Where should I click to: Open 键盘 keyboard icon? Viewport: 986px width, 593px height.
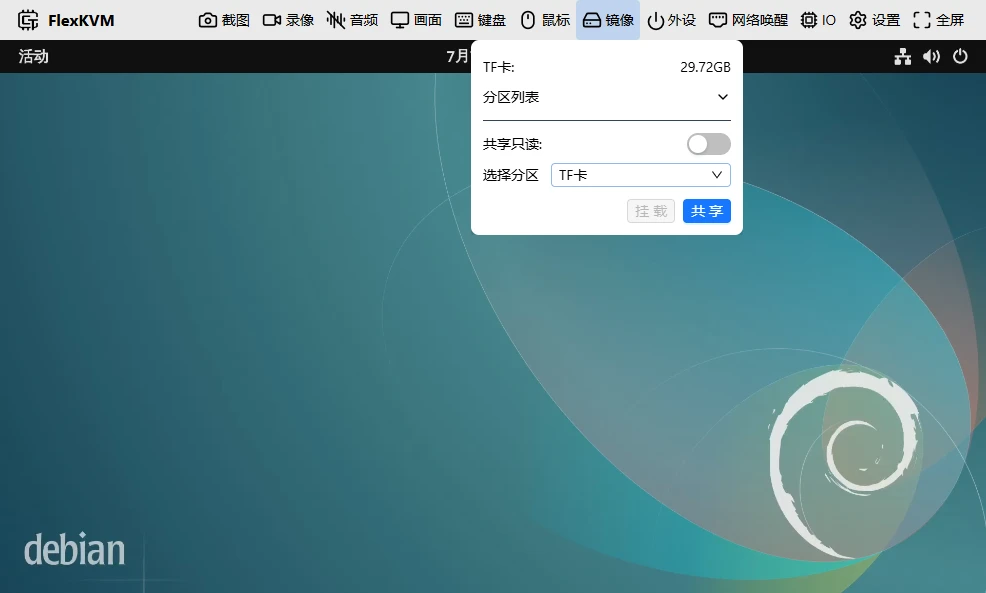click(464, 20)
